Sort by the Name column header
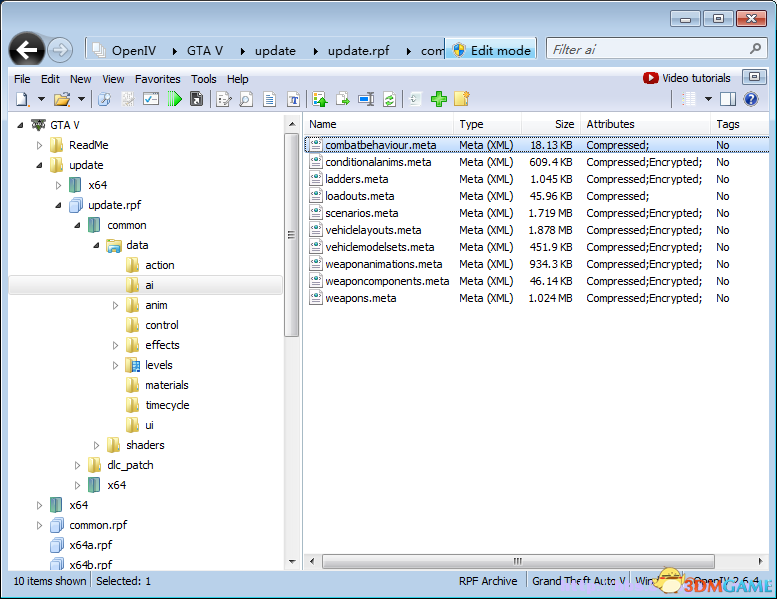Viewport: 777px width, 599px height. click(378, 124)
